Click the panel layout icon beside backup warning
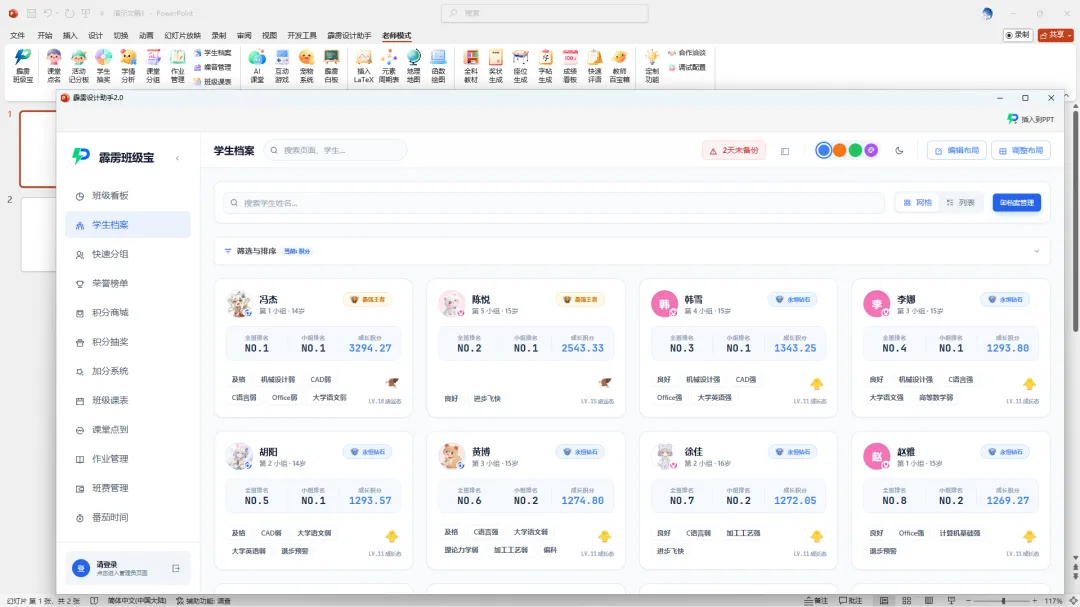This screenshot has width=1080, height=607. (x=785, y=151)
